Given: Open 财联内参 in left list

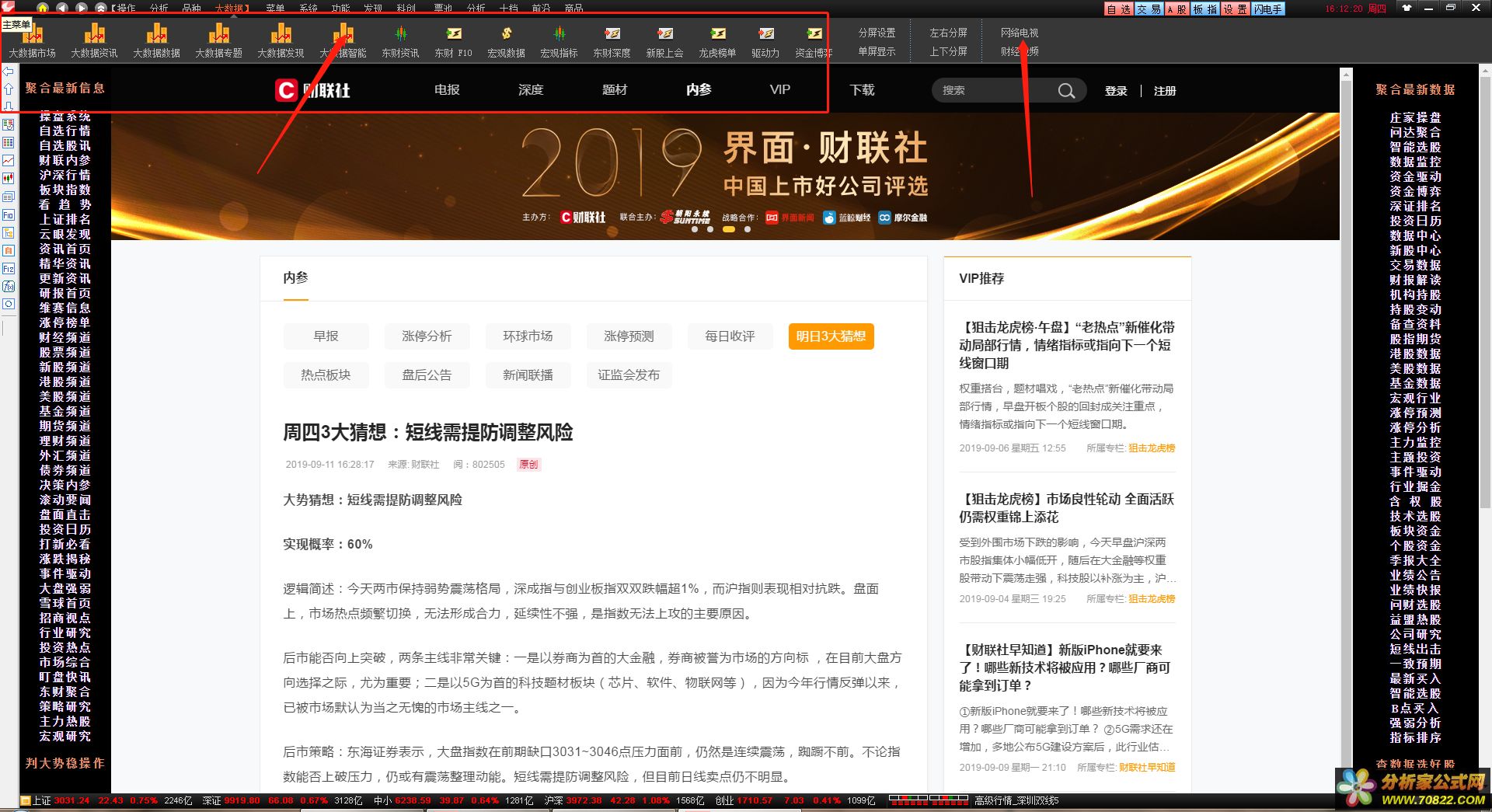Looking at the screenshot, I should tap(64, 161).
